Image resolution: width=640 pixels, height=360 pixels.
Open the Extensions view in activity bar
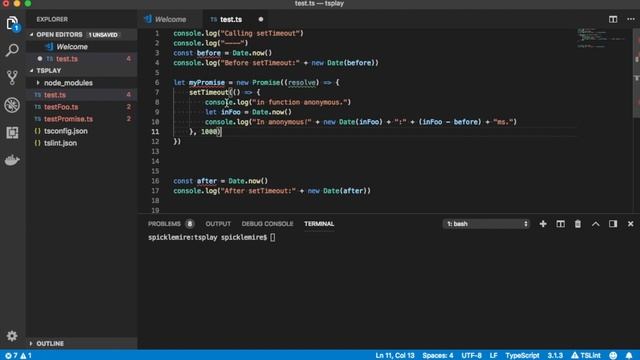point(12,133)
